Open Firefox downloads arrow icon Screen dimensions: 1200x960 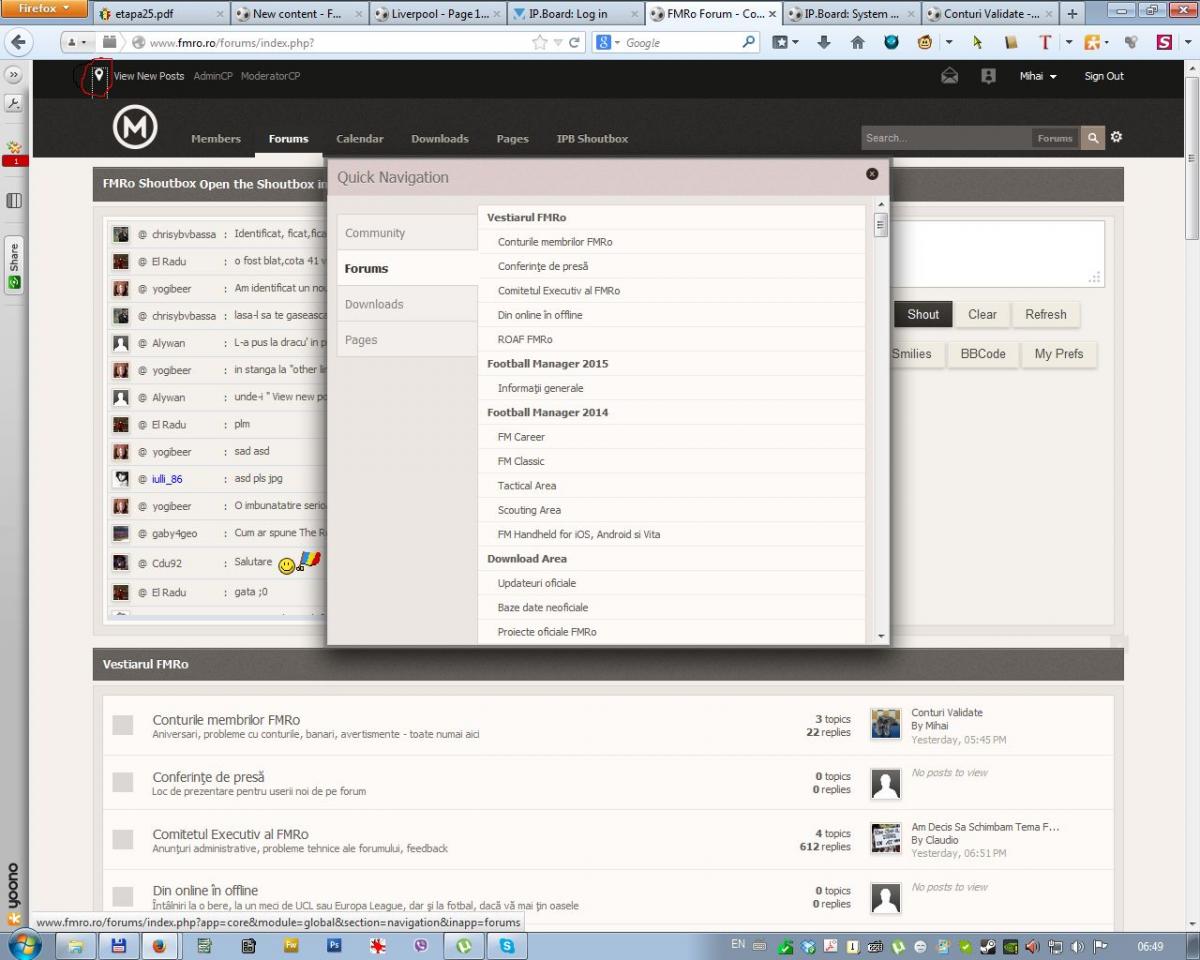824,43
